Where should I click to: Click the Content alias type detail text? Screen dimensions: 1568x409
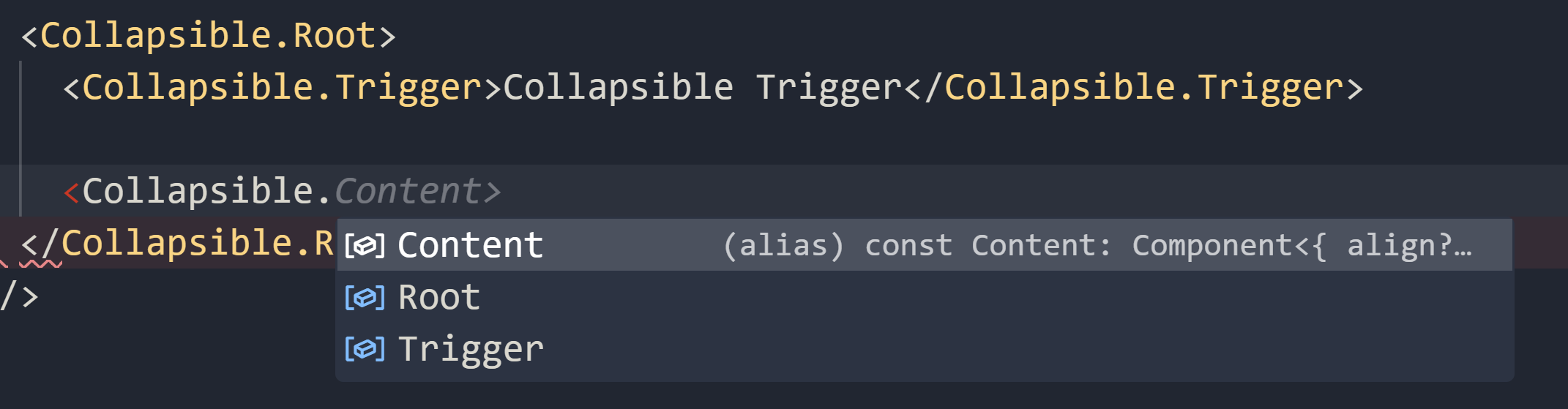pos(1097,246)
